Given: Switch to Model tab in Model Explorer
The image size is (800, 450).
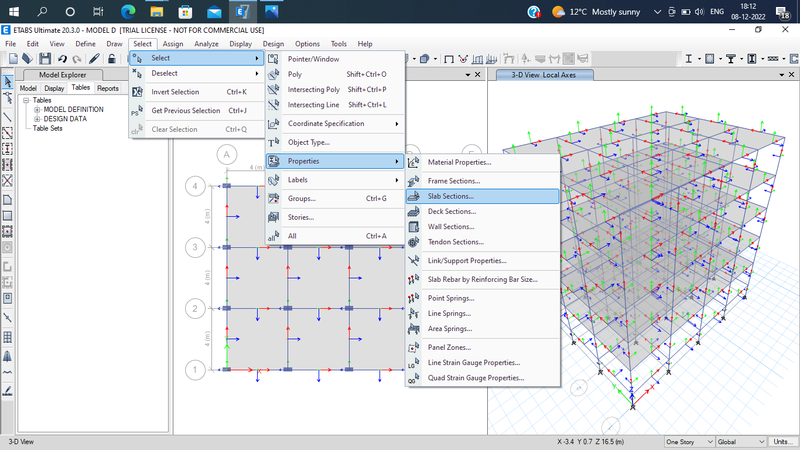Looking at the screenshot, I should click(x=28, y=88).
